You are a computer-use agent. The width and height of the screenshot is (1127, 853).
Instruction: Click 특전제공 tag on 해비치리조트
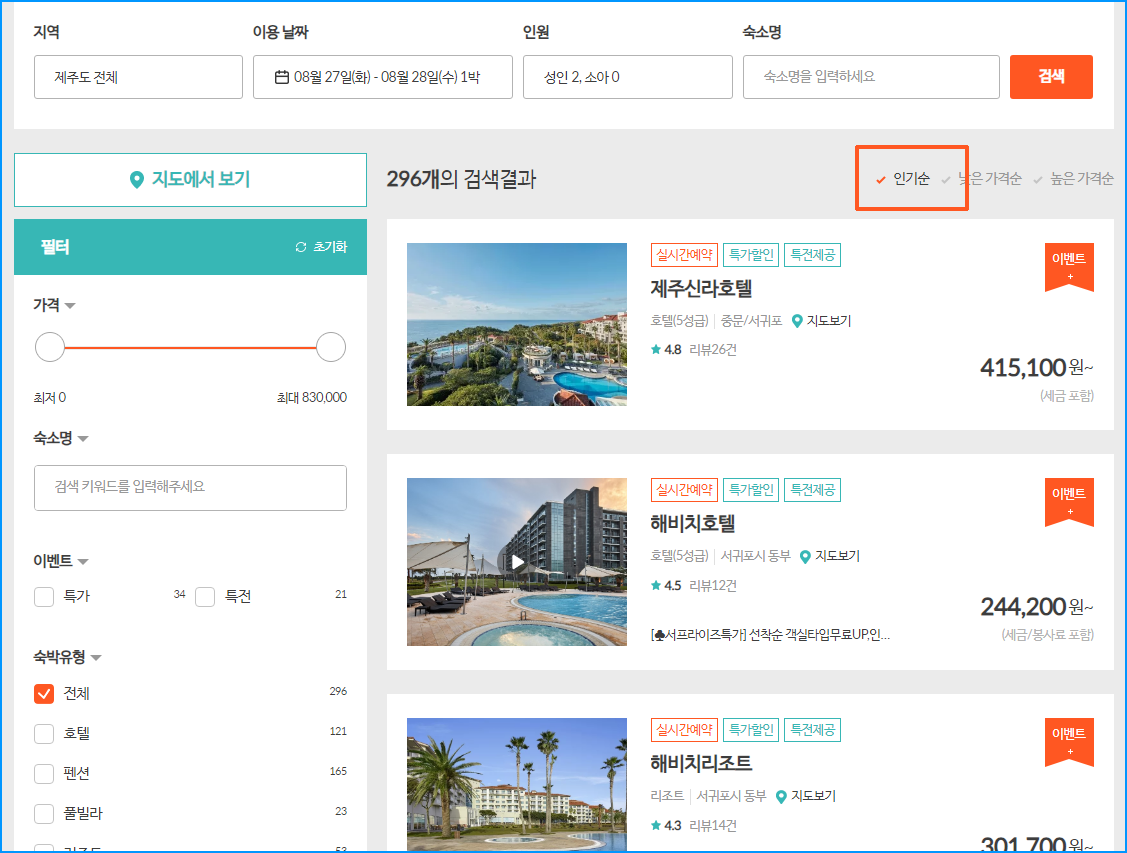click(812, 730)
